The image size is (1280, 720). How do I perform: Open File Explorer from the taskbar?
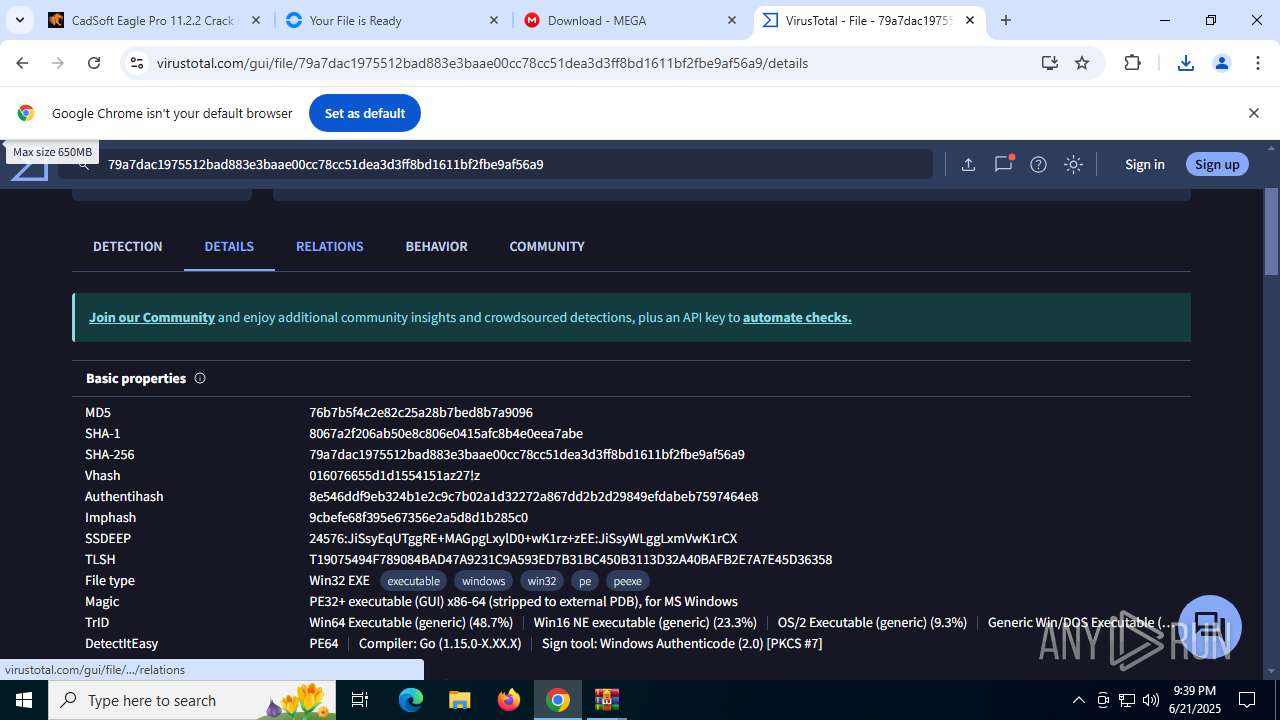459,700
